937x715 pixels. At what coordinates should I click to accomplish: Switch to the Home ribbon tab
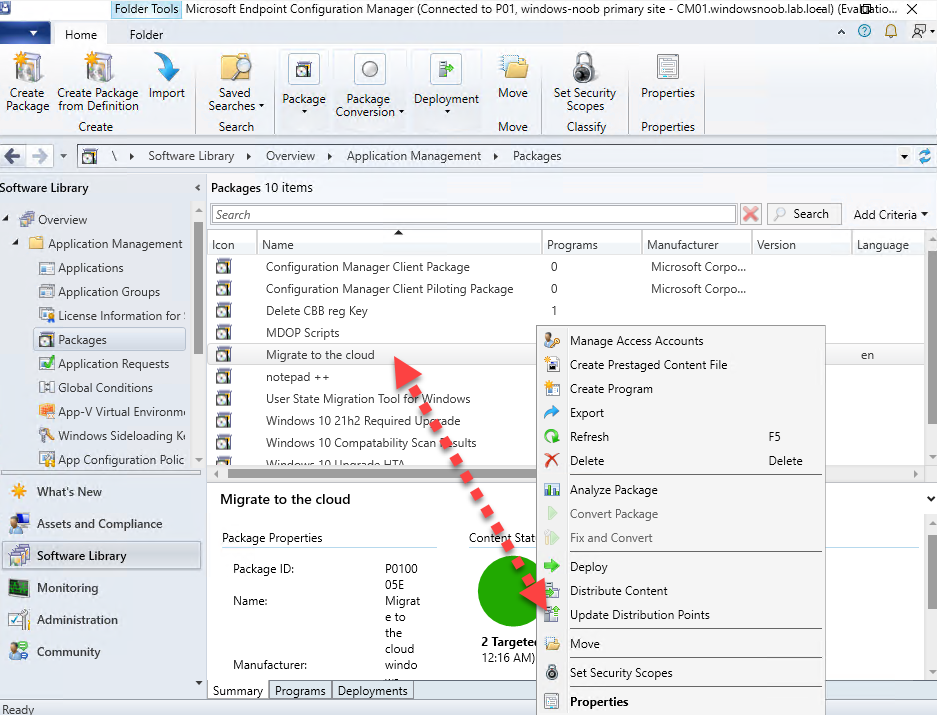(x=81, y=35)
